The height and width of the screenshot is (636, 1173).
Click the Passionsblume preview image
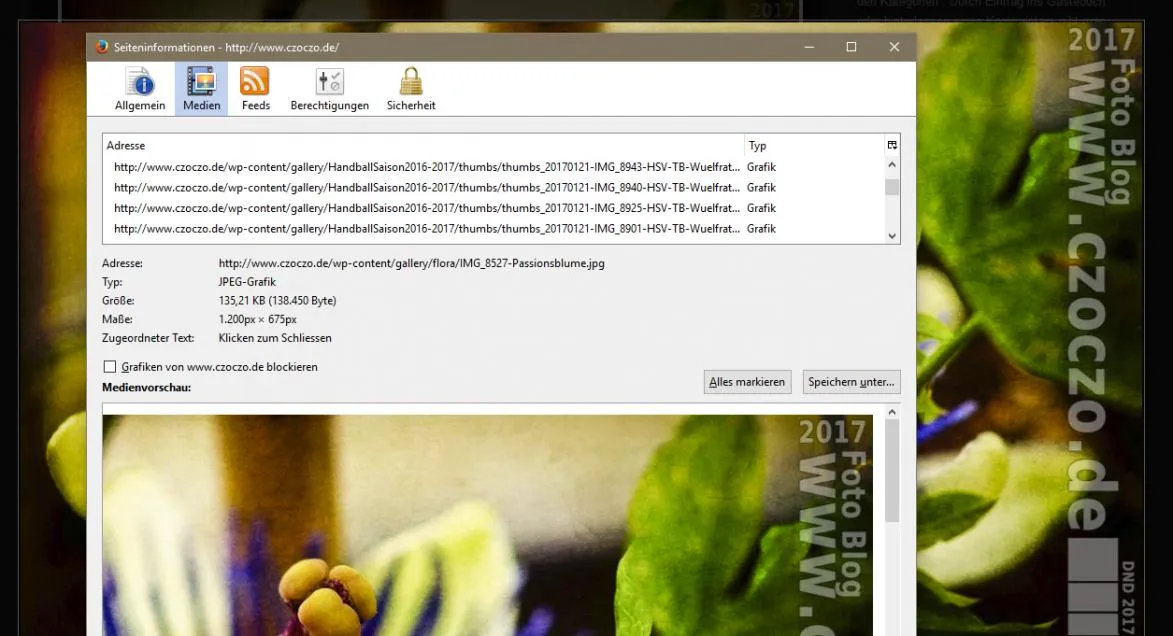(488, 525)
